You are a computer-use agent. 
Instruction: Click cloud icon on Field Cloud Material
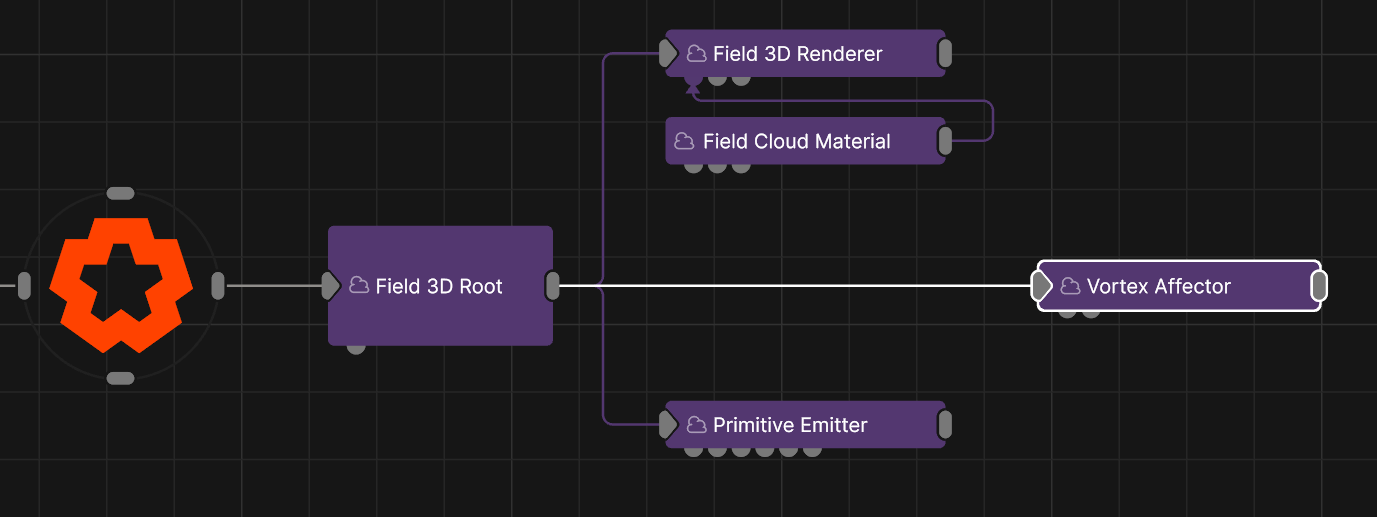pos(685,141)
